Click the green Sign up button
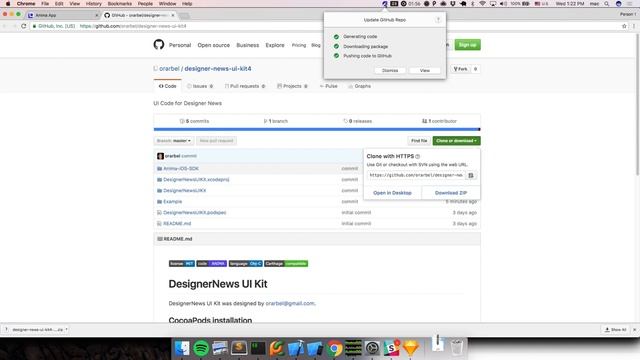Image resolution: width=640 pixels, height=360 pixels. [x=467, y=44]
